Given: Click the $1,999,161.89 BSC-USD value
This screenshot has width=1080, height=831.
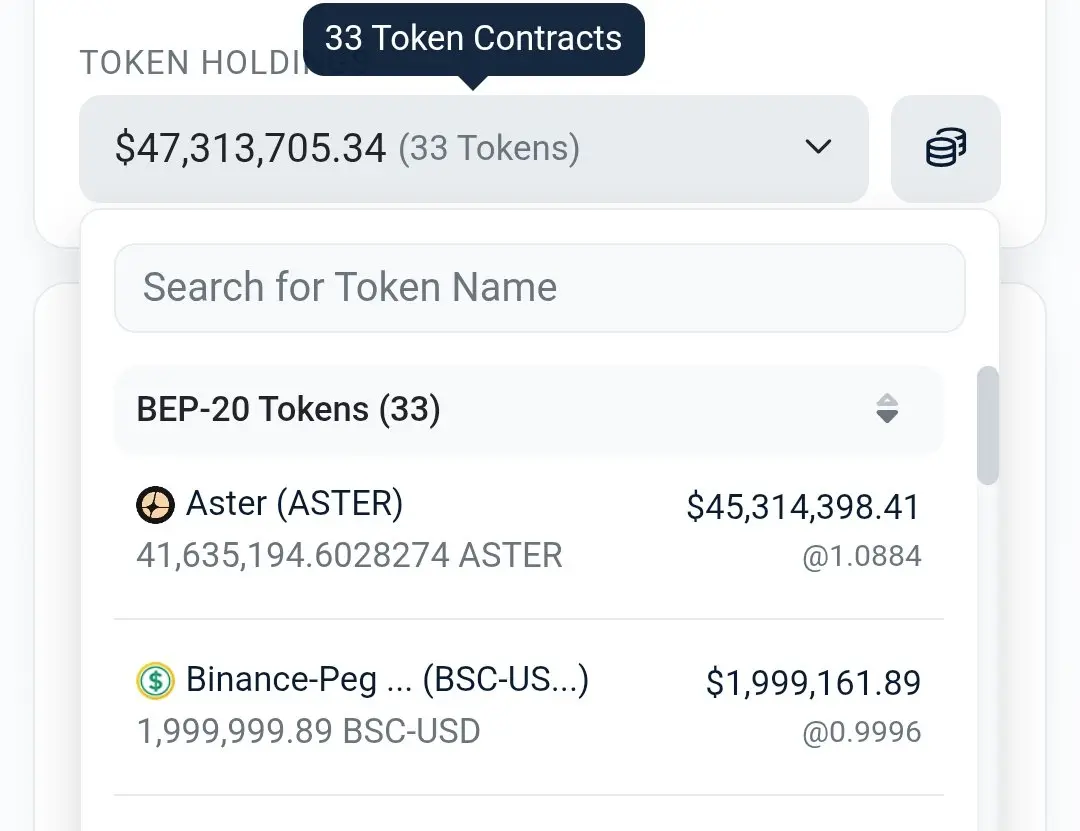Looking at the screenshot, I should point(812,683).
